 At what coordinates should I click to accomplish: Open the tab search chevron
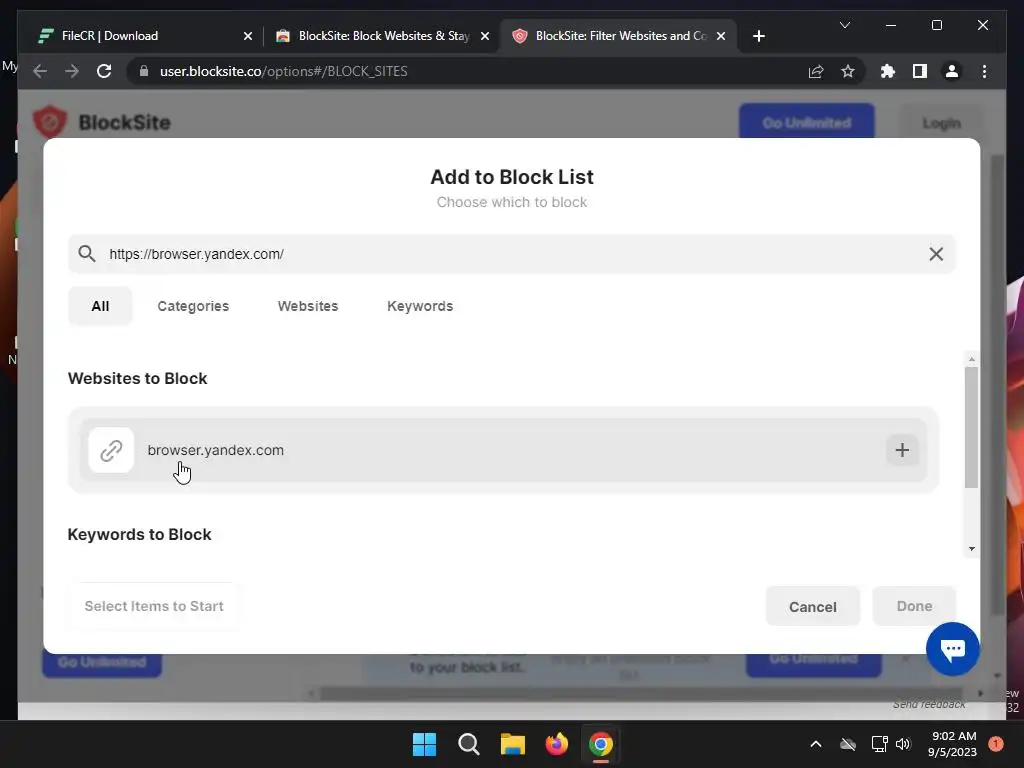click(x=844, y=25)
